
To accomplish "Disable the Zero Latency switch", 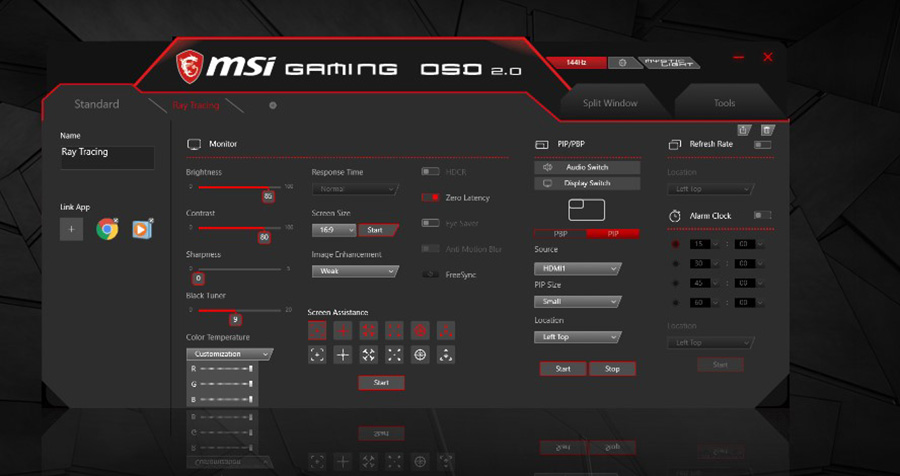I will click(430, 198).
